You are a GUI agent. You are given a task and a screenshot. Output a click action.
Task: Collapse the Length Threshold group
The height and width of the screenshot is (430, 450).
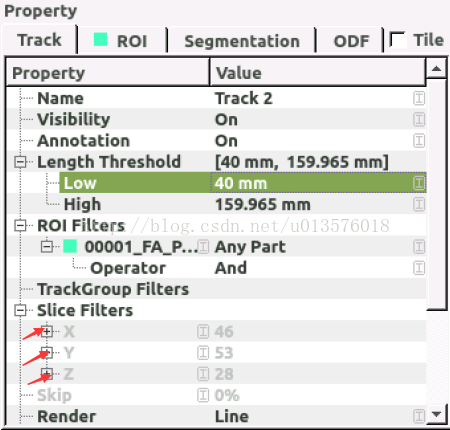20,162
